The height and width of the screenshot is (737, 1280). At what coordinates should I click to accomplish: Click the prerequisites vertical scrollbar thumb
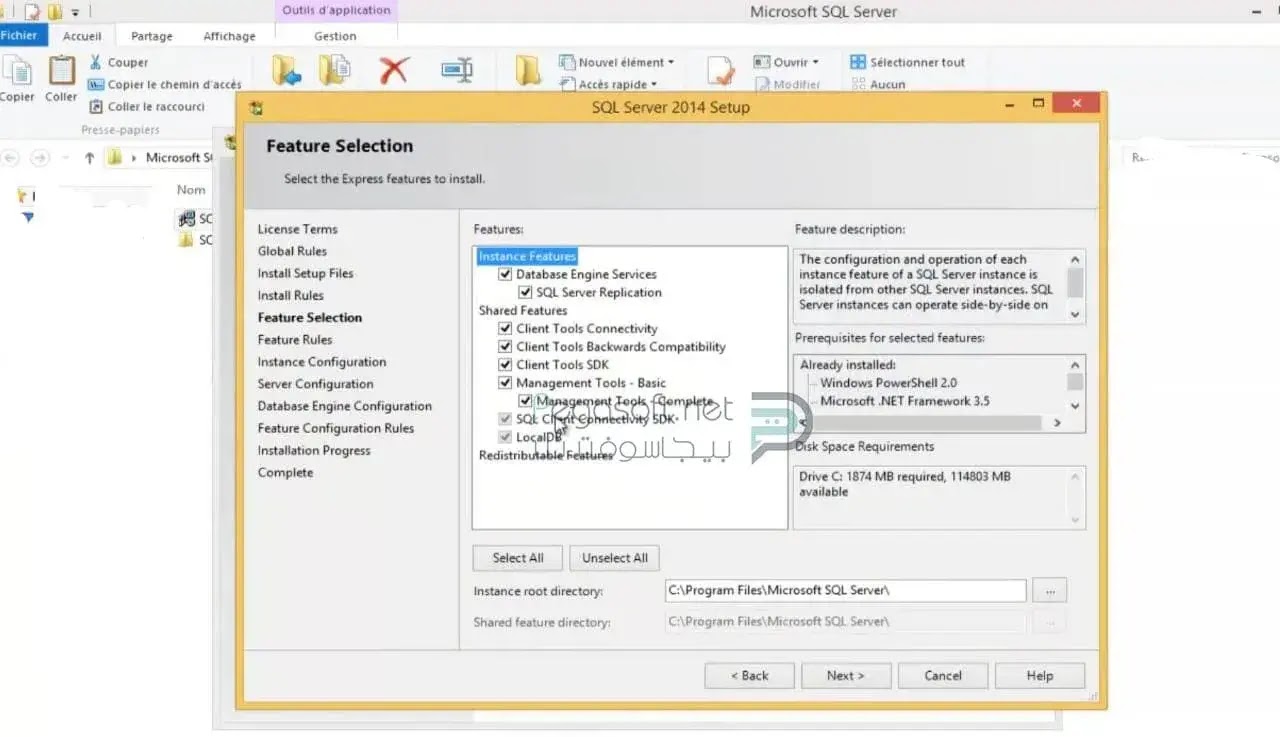(x=1075, y=382)
